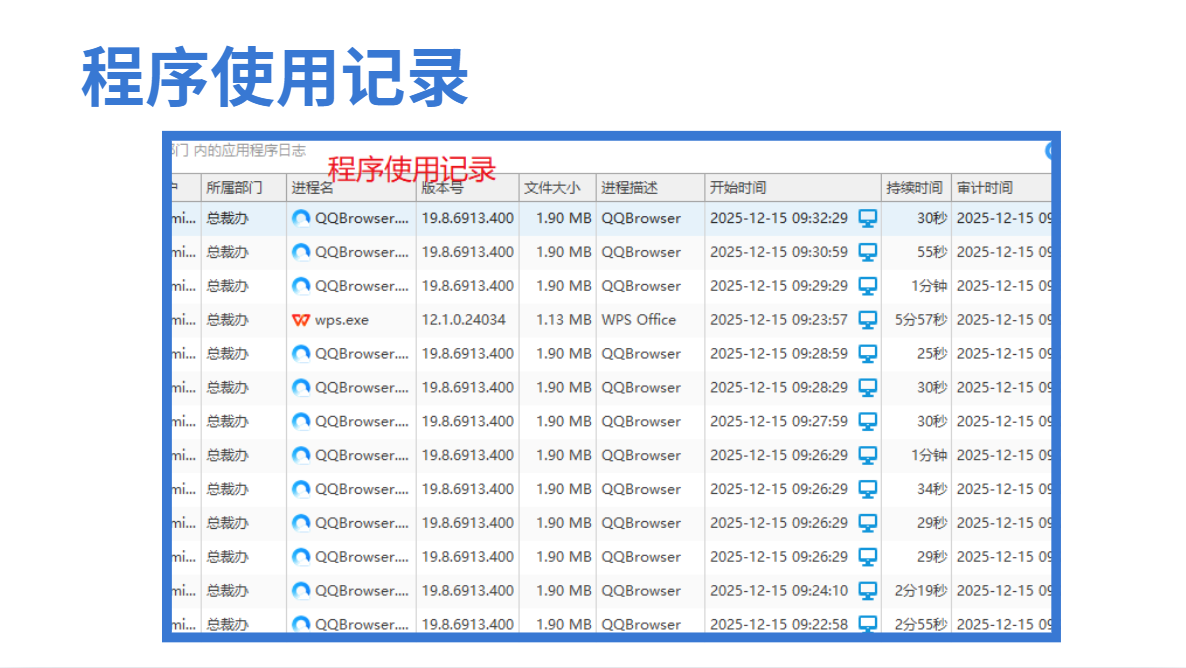Click the monitor icon for 09:28:59 row

[x=868, y=354]
